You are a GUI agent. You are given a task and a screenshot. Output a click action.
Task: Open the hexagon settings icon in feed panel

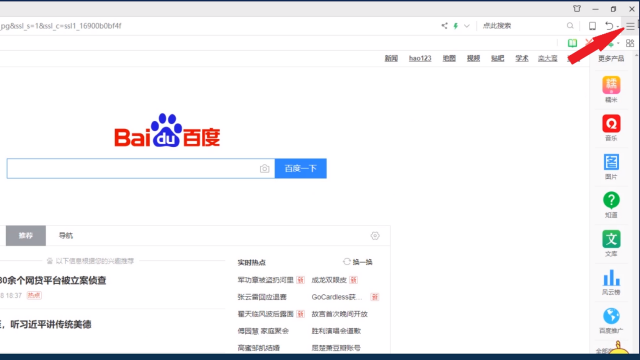click(375, 236)
